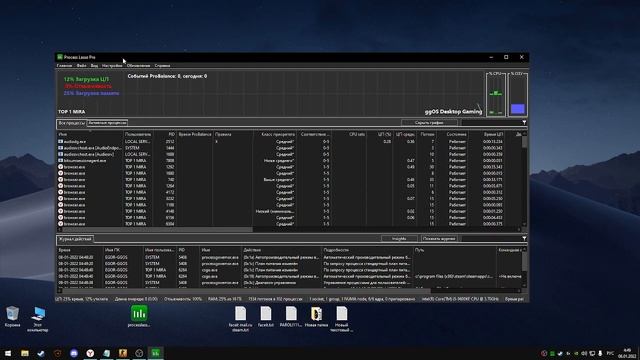Click the Insights button
640x360 pixels.
tap(399, 238)
